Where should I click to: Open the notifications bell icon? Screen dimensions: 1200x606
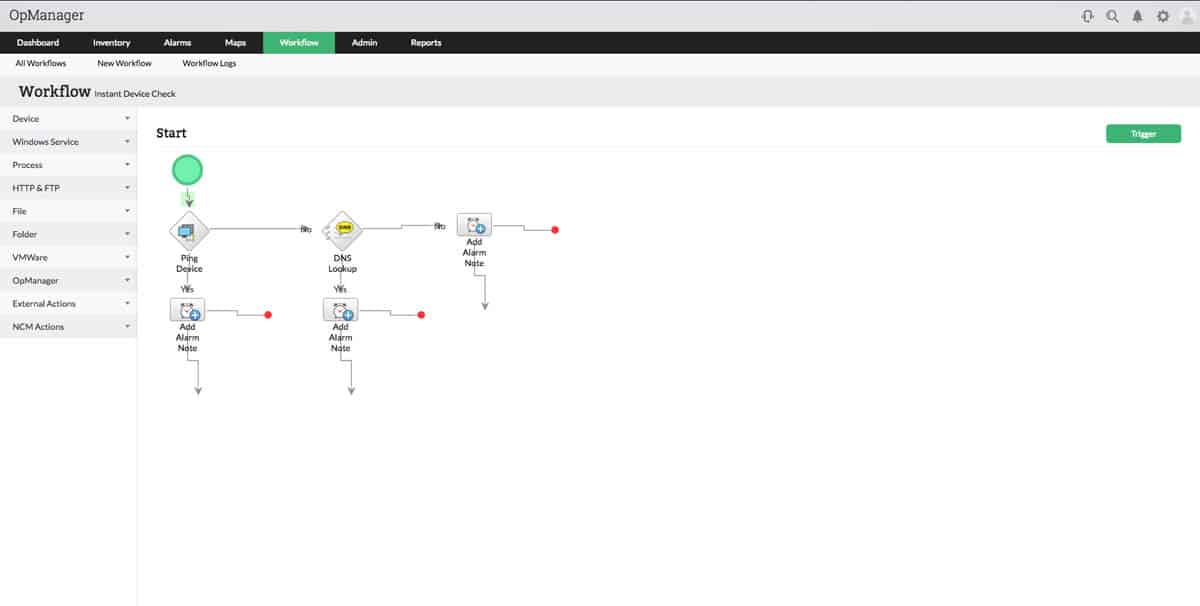tap(1138, 16)
